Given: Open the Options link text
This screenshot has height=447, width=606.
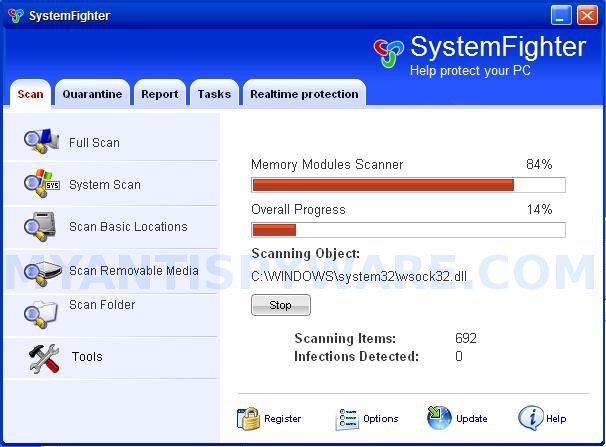Looking at the screenshot, I should (x=381, y=419).
